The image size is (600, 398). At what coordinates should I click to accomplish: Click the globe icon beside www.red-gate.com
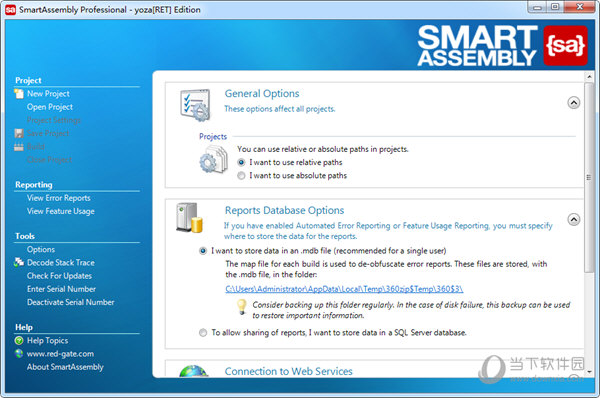[x=19, y=354]
